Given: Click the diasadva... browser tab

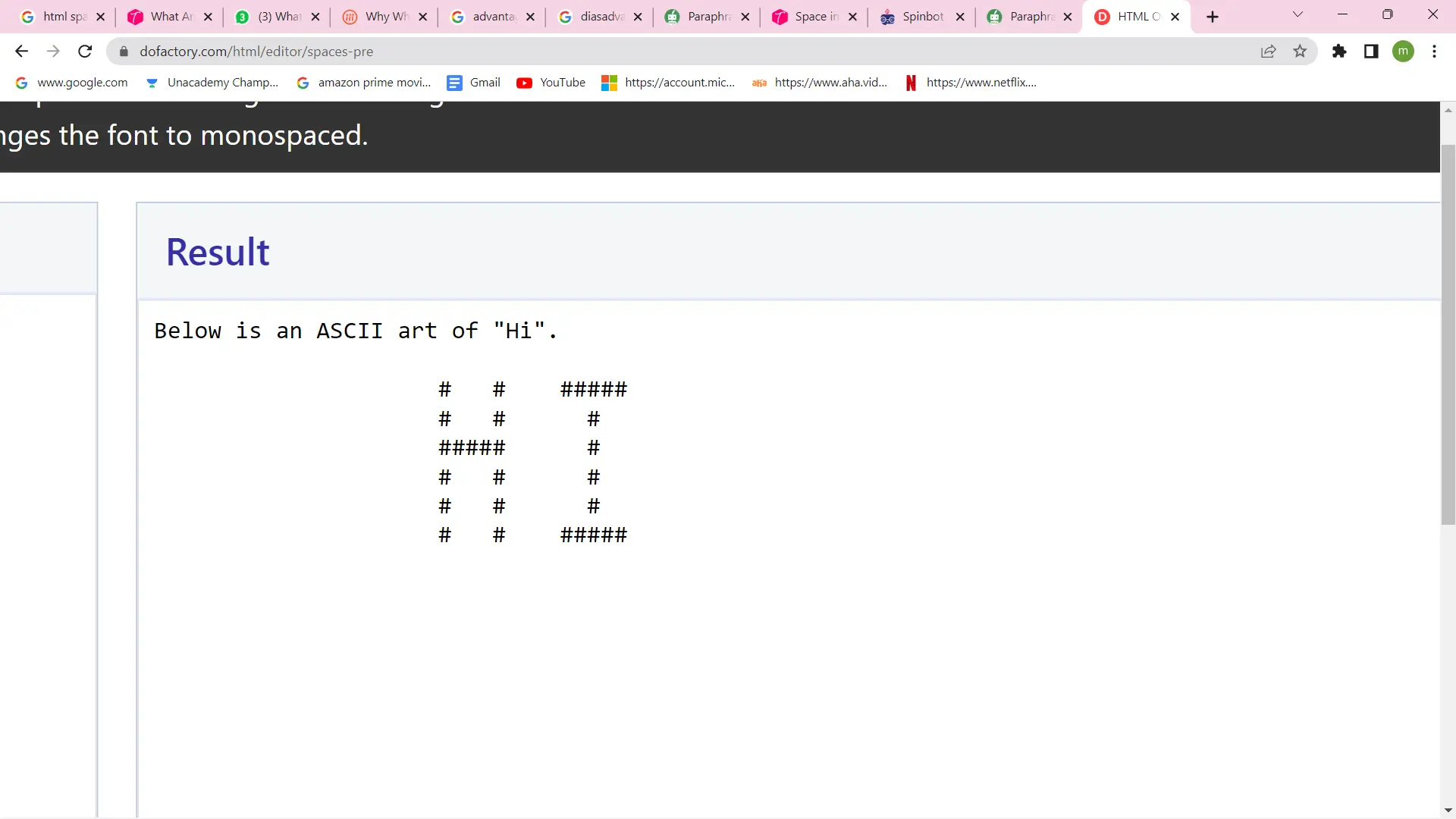Looking at the screenshot, I should click(x=596, y=16).
